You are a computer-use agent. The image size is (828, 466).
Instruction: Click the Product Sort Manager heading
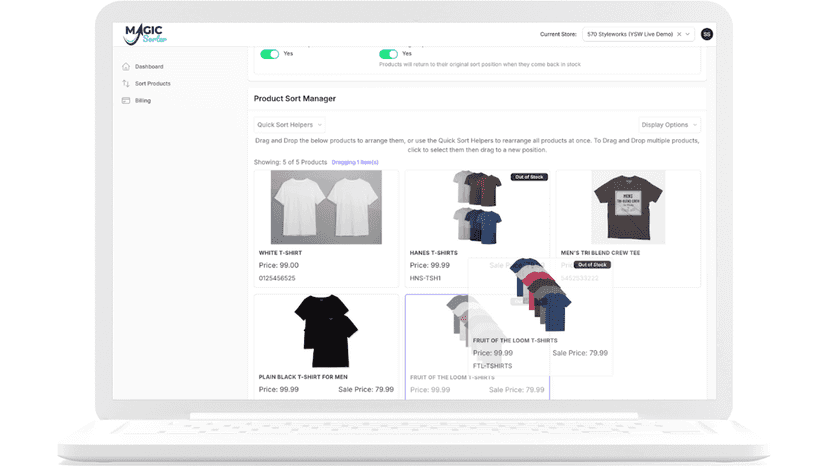295,99
